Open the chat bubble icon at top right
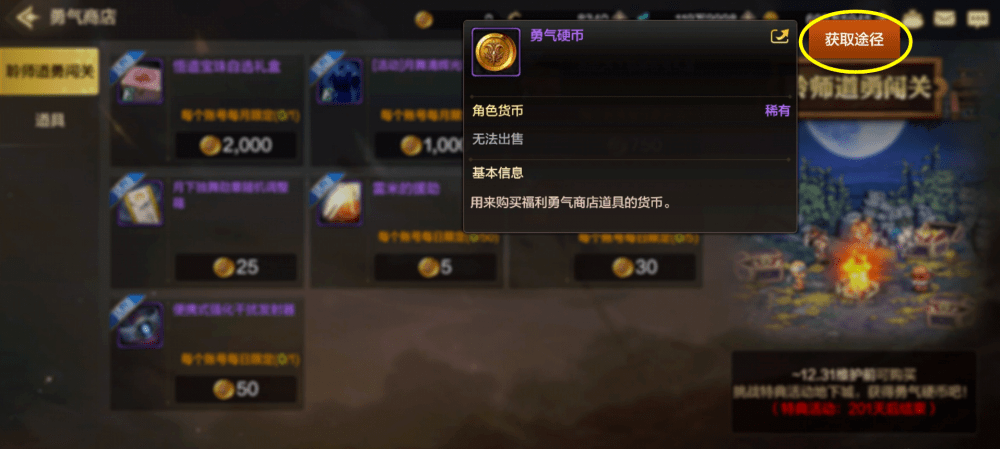1000x449 pixels. tap(978, 18)
